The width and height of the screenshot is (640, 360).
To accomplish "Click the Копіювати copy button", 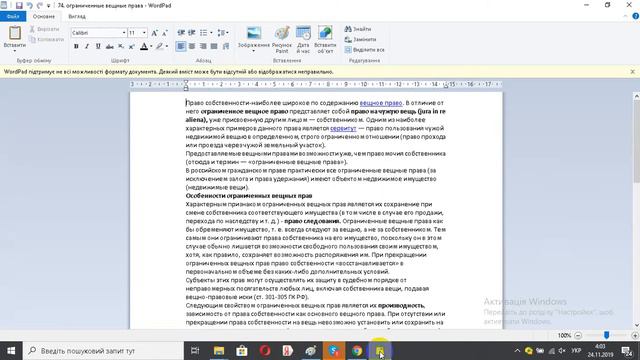I will click(x=47, y=39).
